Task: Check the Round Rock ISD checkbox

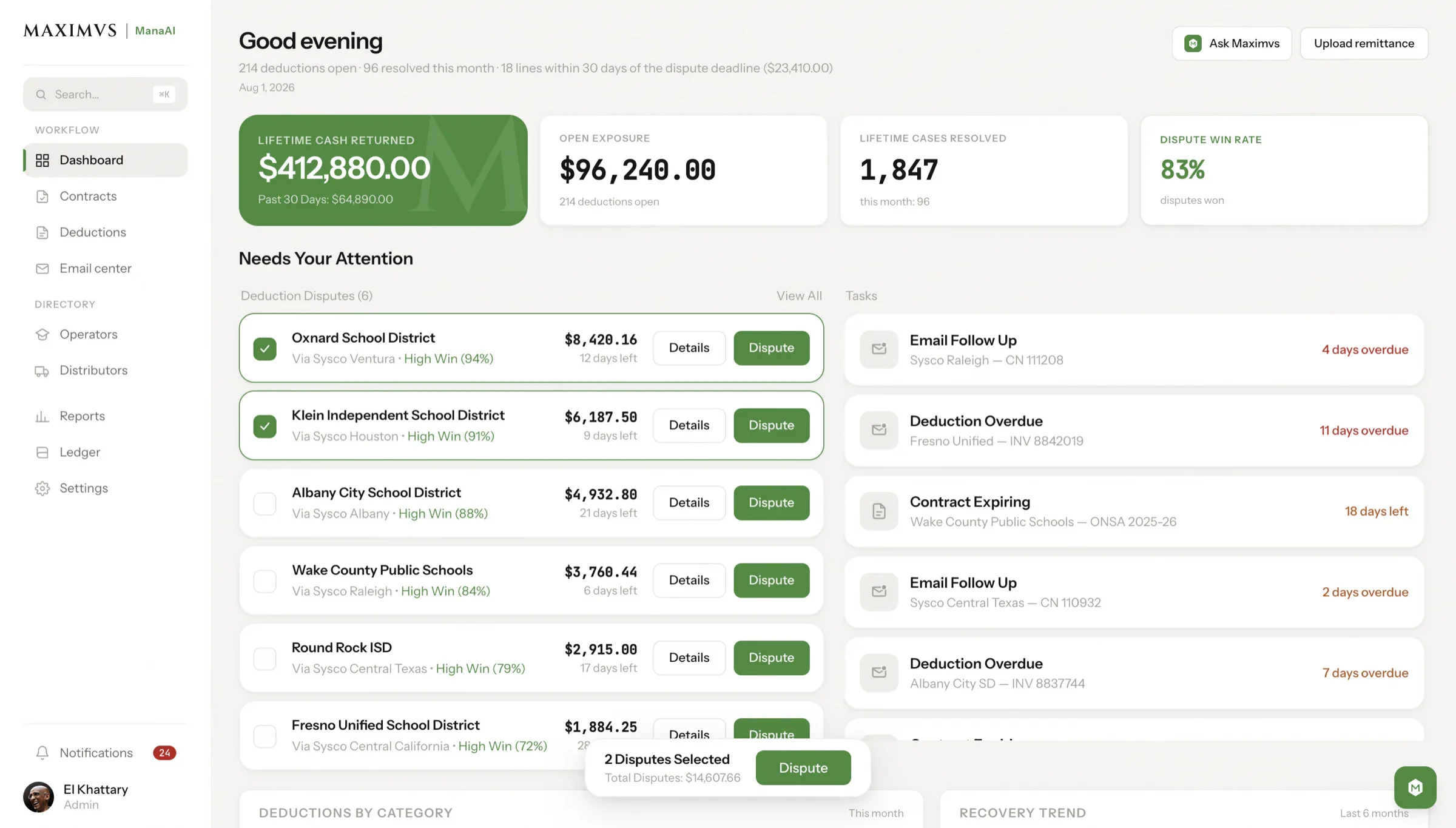Action: tap(265, 659)
